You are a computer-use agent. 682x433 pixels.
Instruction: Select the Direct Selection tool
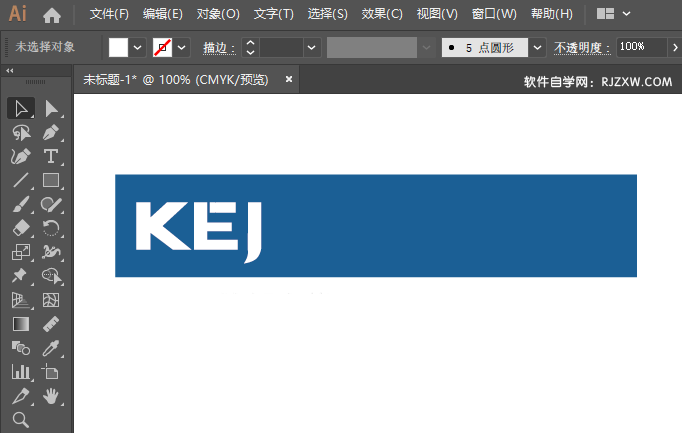coord(51,109)
